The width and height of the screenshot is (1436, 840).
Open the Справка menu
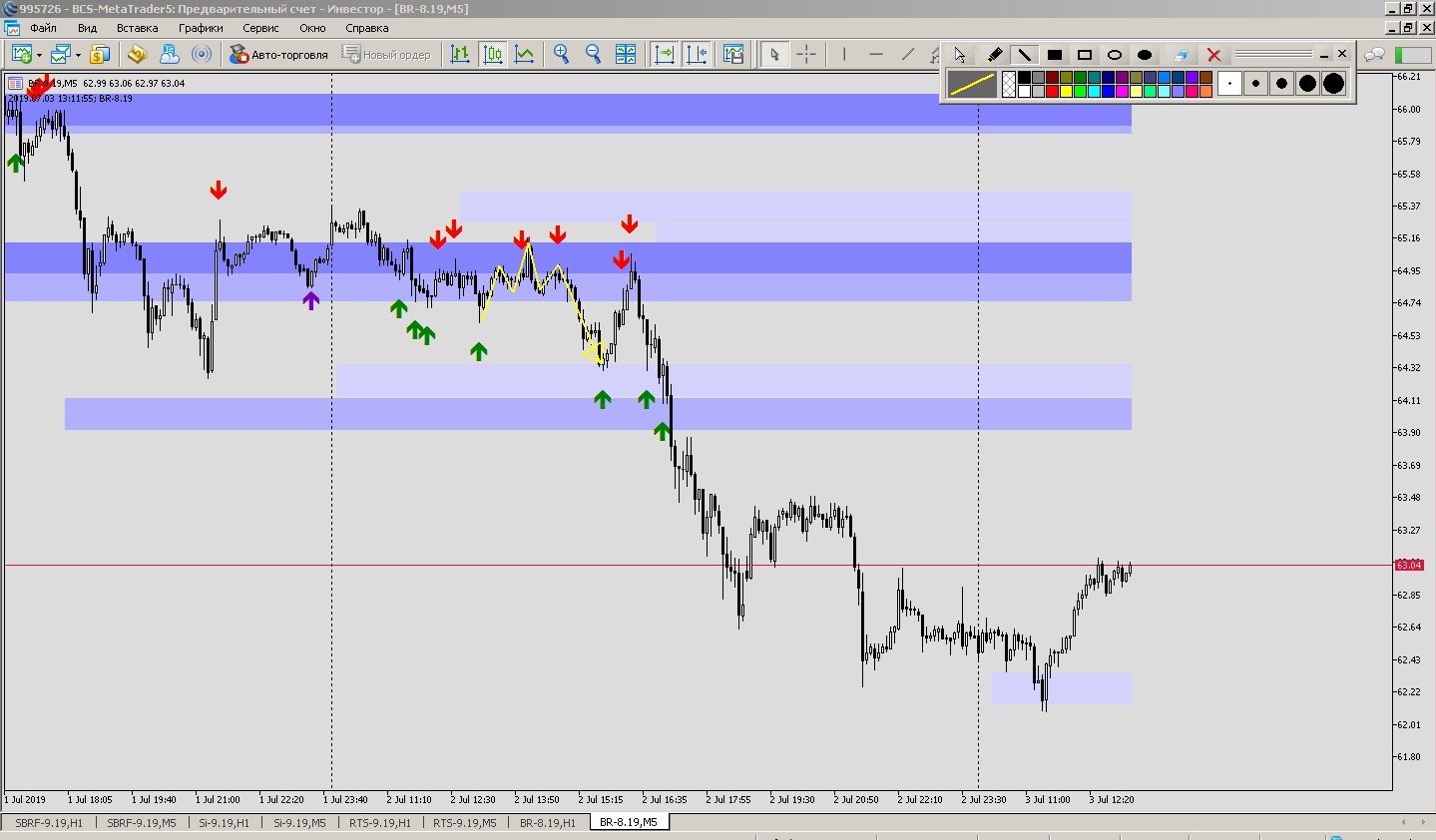[366, 28]
